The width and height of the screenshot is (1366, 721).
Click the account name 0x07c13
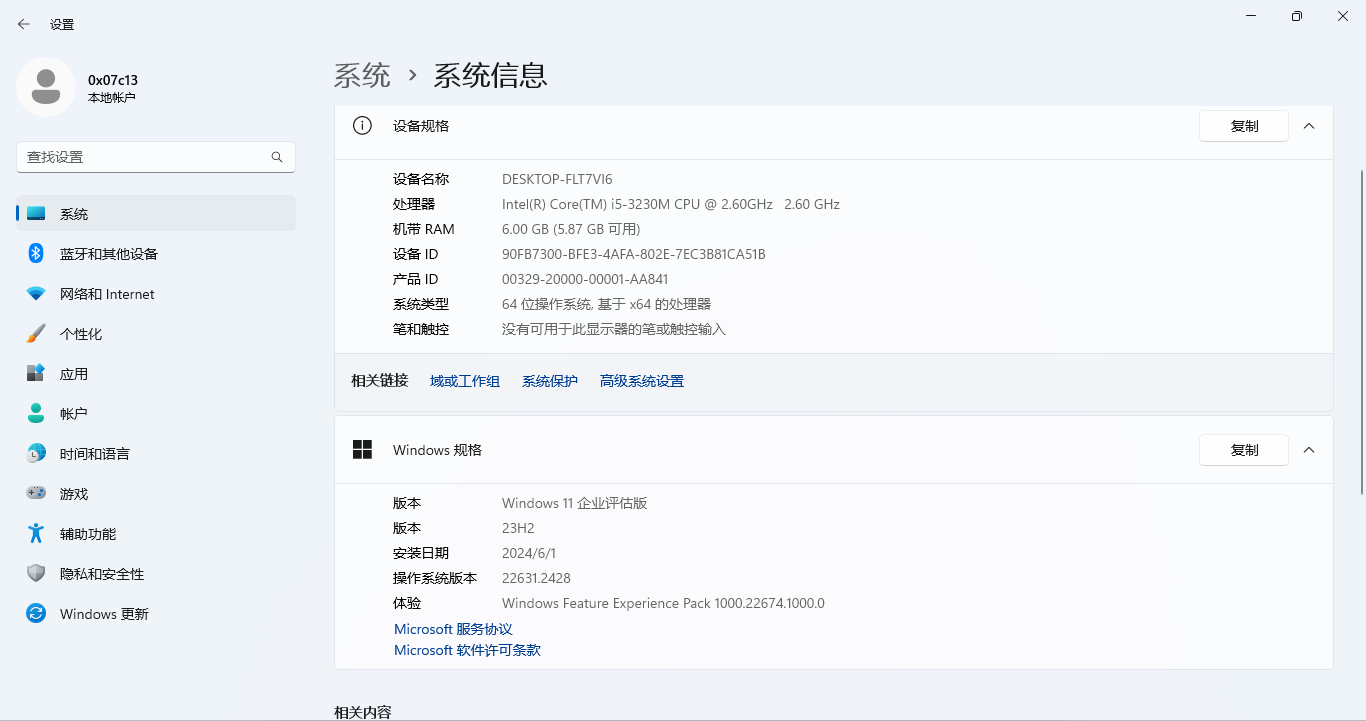click(x=113, y=80)
